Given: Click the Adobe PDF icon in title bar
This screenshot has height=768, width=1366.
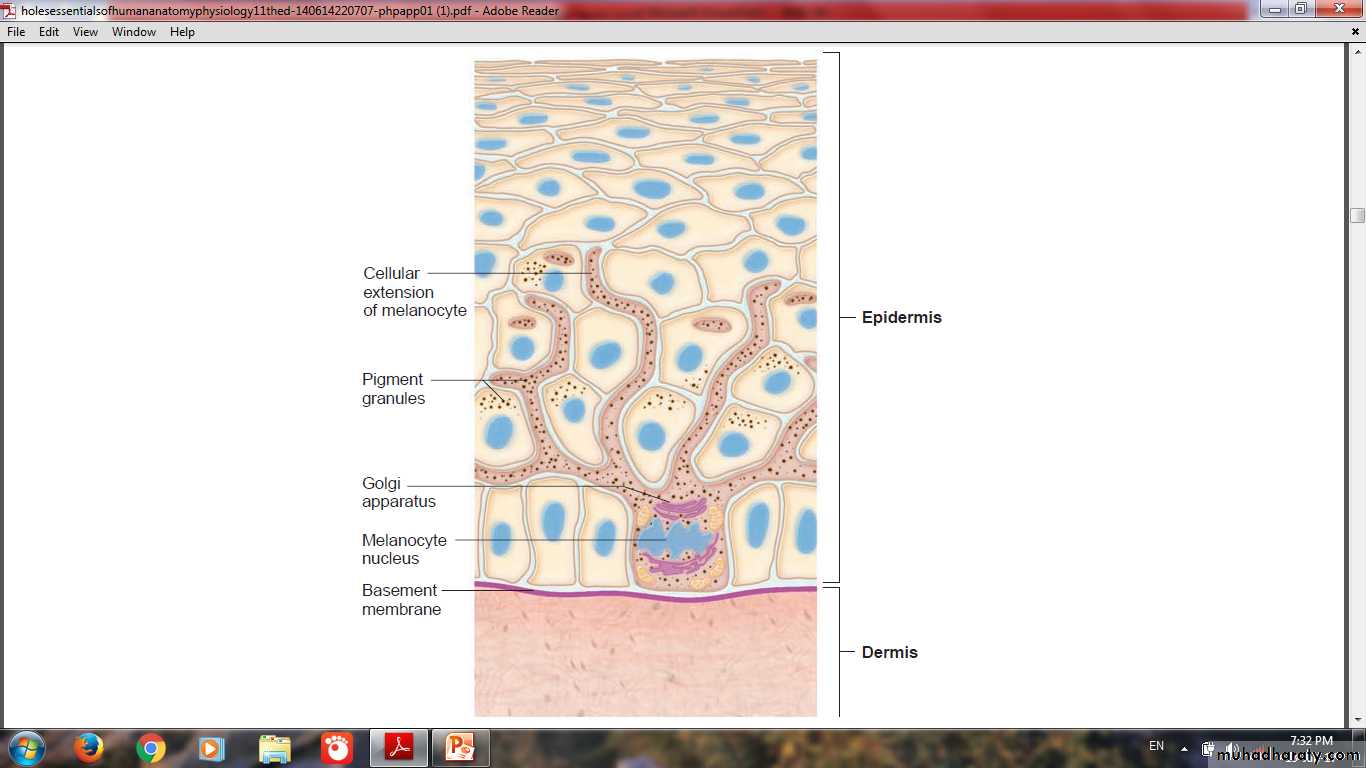Looking at the screenshot, I should point(10,11).
